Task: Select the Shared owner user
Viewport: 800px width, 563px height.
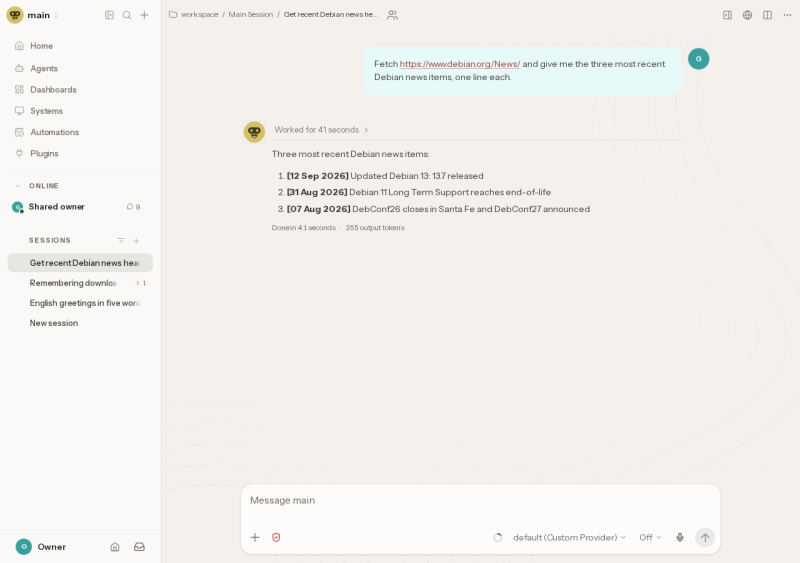Action: (x=56, y=207)
